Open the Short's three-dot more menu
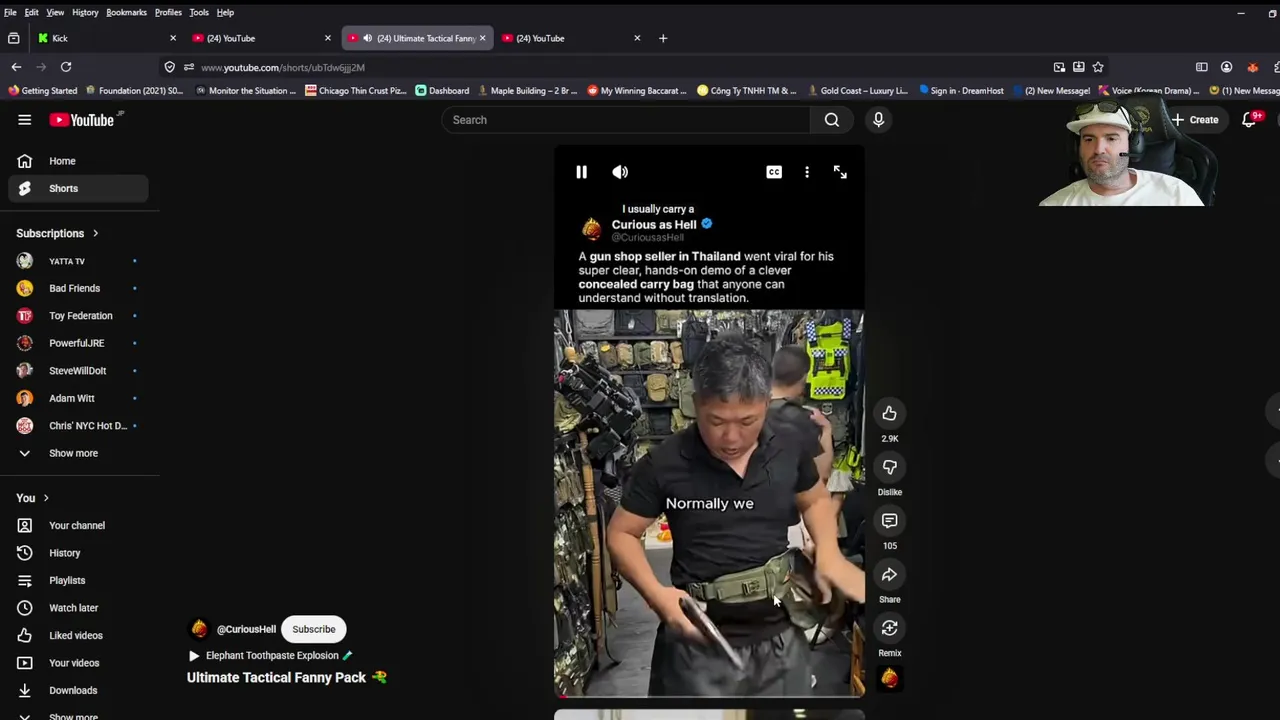Viewport: 1280px width, 720px height. (x=807, y=172)
